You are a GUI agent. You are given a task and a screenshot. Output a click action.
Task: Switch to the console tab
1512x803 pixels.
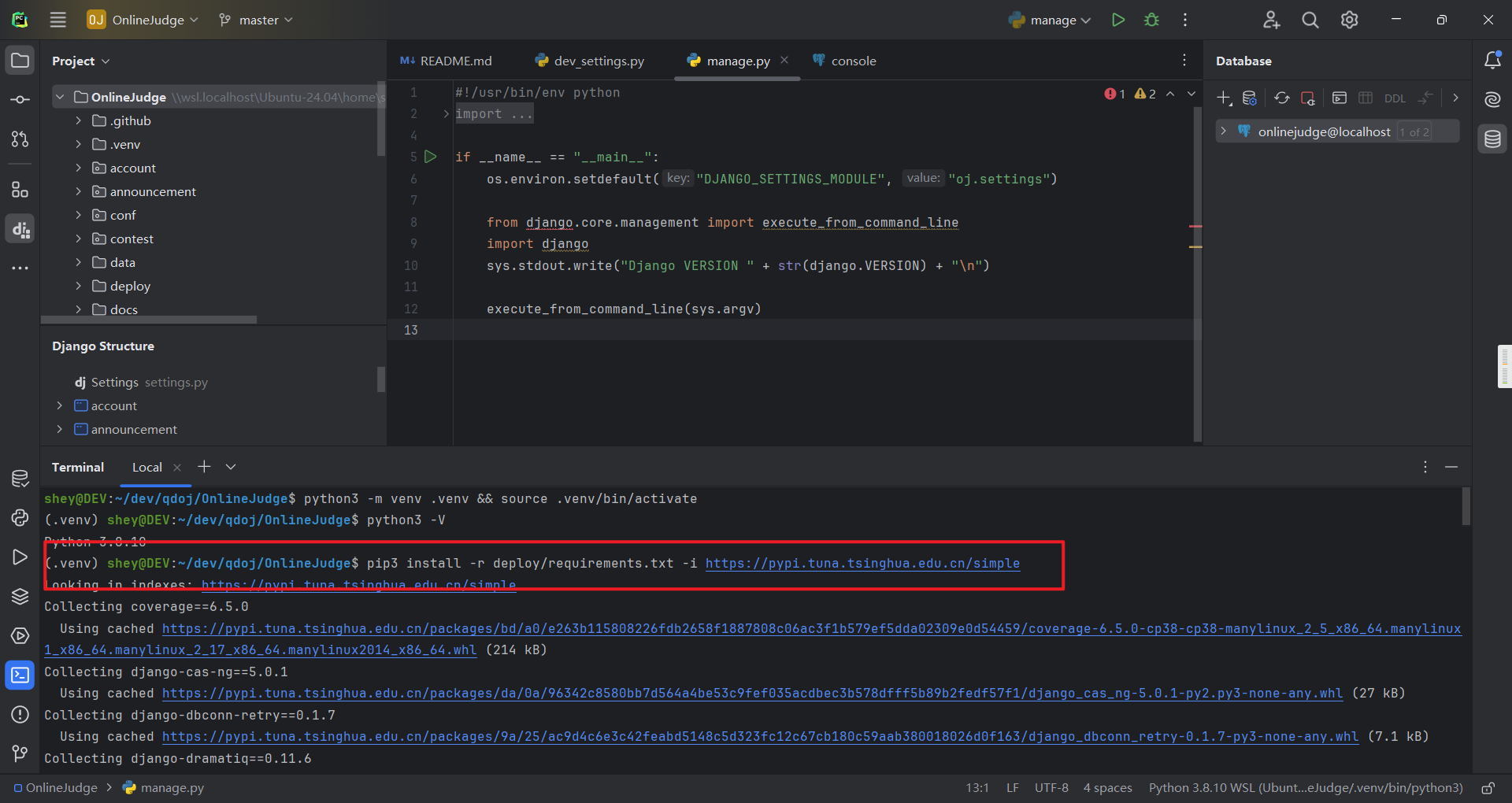(x=844, y=61)
